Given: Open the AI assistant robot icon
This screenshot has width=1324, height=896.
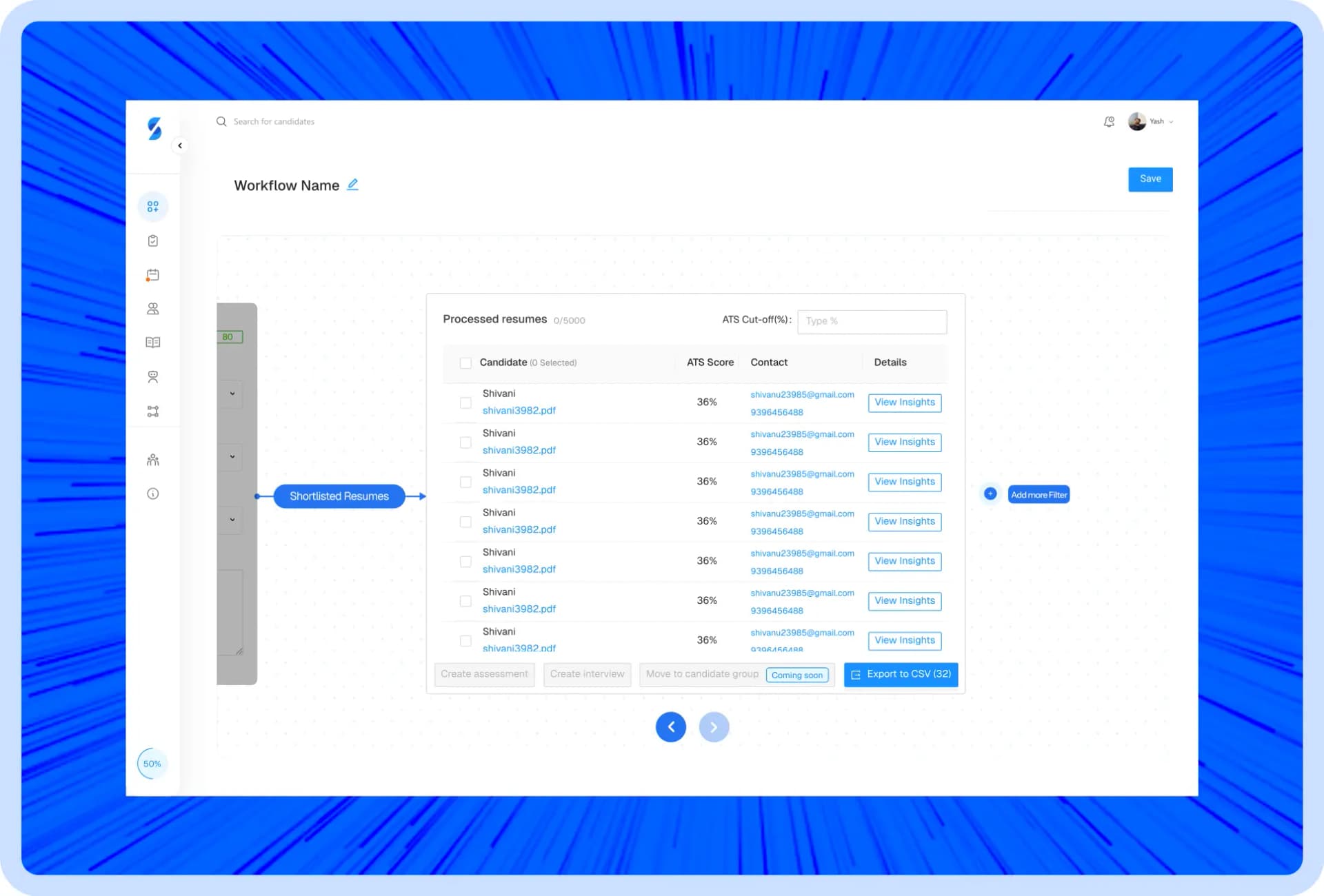Looking at the screenshot, I should pos(153,377).
